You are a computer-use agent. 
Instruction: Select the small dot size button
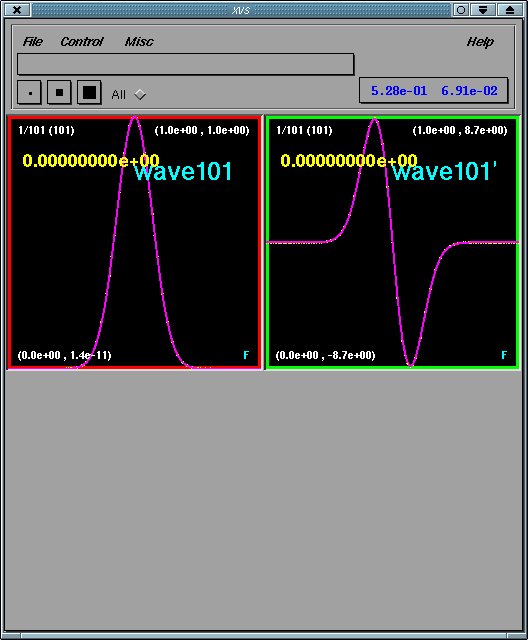pos(29,93)
